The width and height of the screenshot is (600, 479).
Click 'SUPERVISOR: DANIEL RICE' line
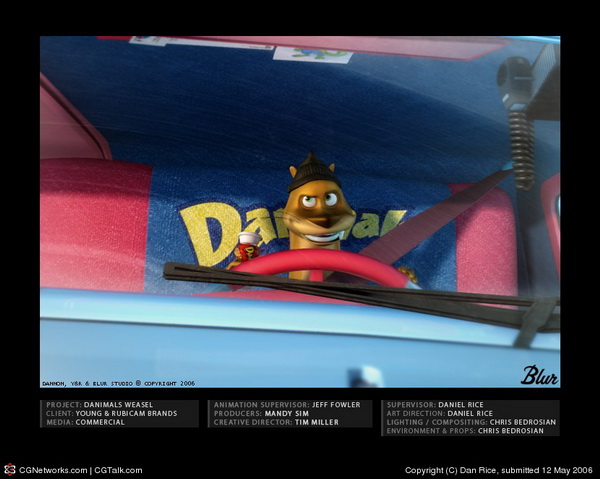coord(435,405)
